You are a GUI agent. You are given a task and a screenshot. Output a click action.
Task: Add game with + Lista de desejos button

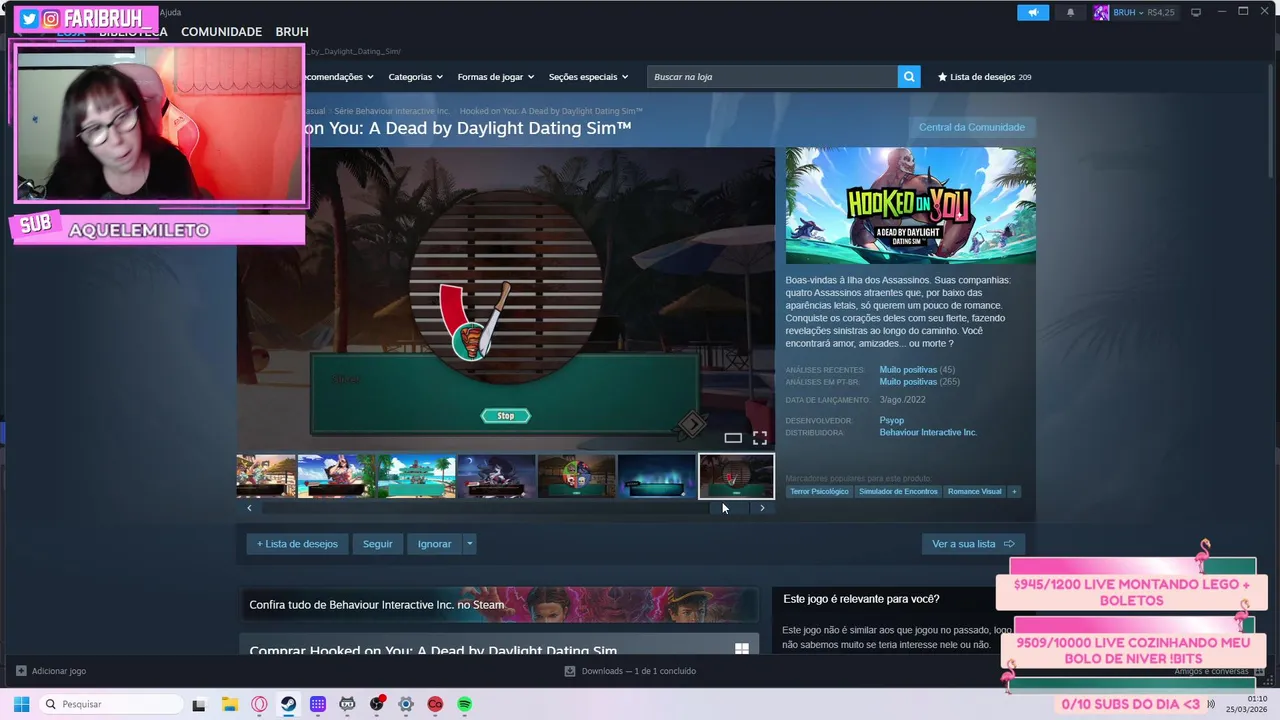click(x=297, y=544)
